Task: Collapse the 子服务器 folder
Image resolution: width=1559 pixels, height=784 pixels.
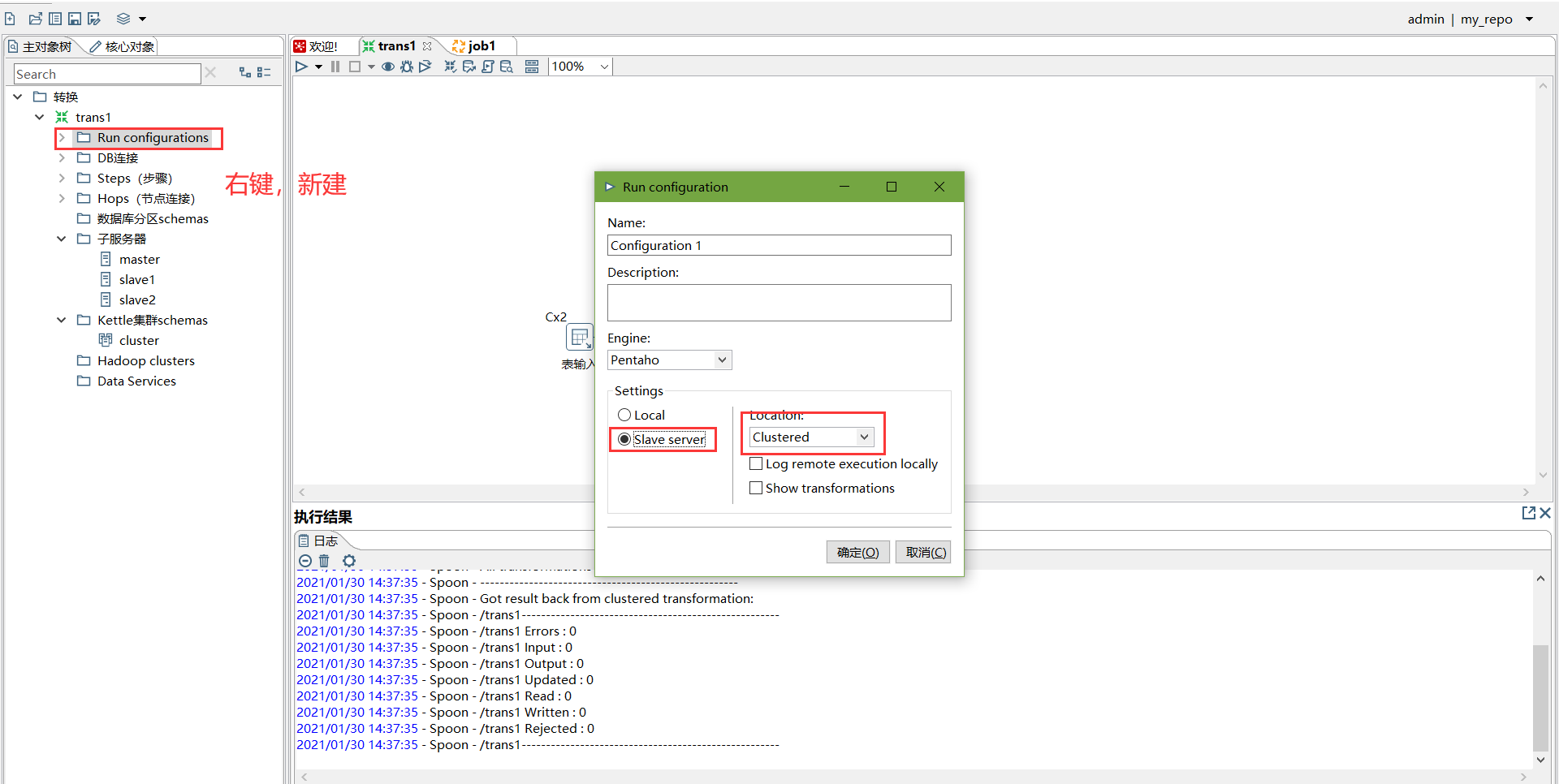Action: point(61,239)
